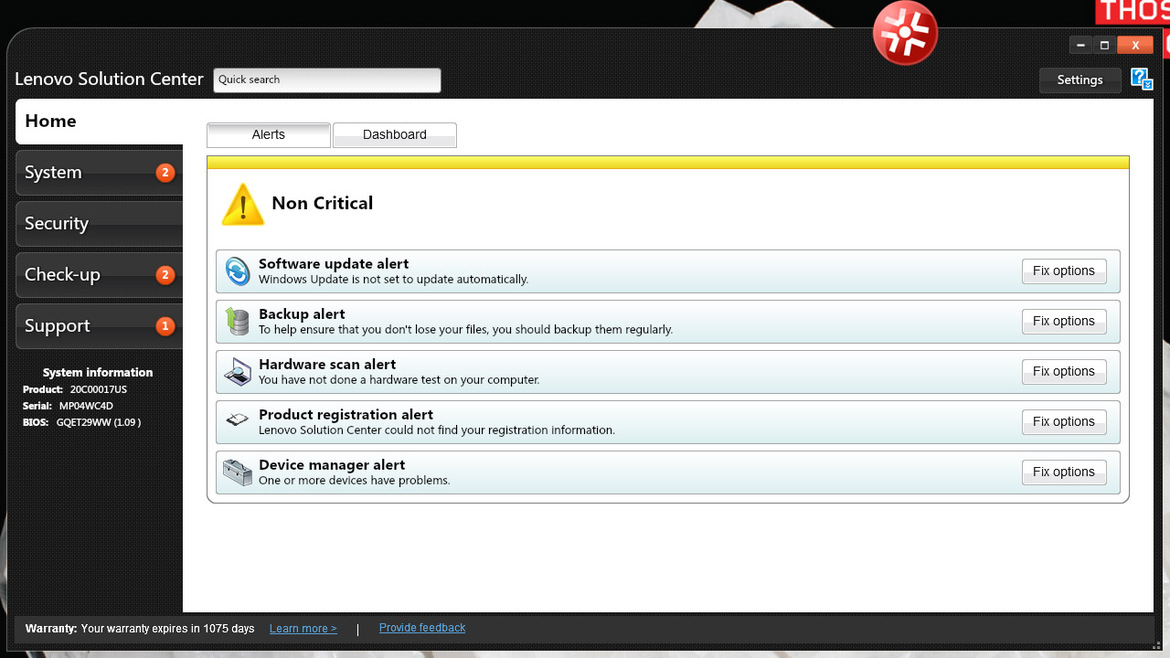This screenshot has width=1170, height=658.
Task: Follow the Learn more warranty link
Action: click(x=303, y=629)
